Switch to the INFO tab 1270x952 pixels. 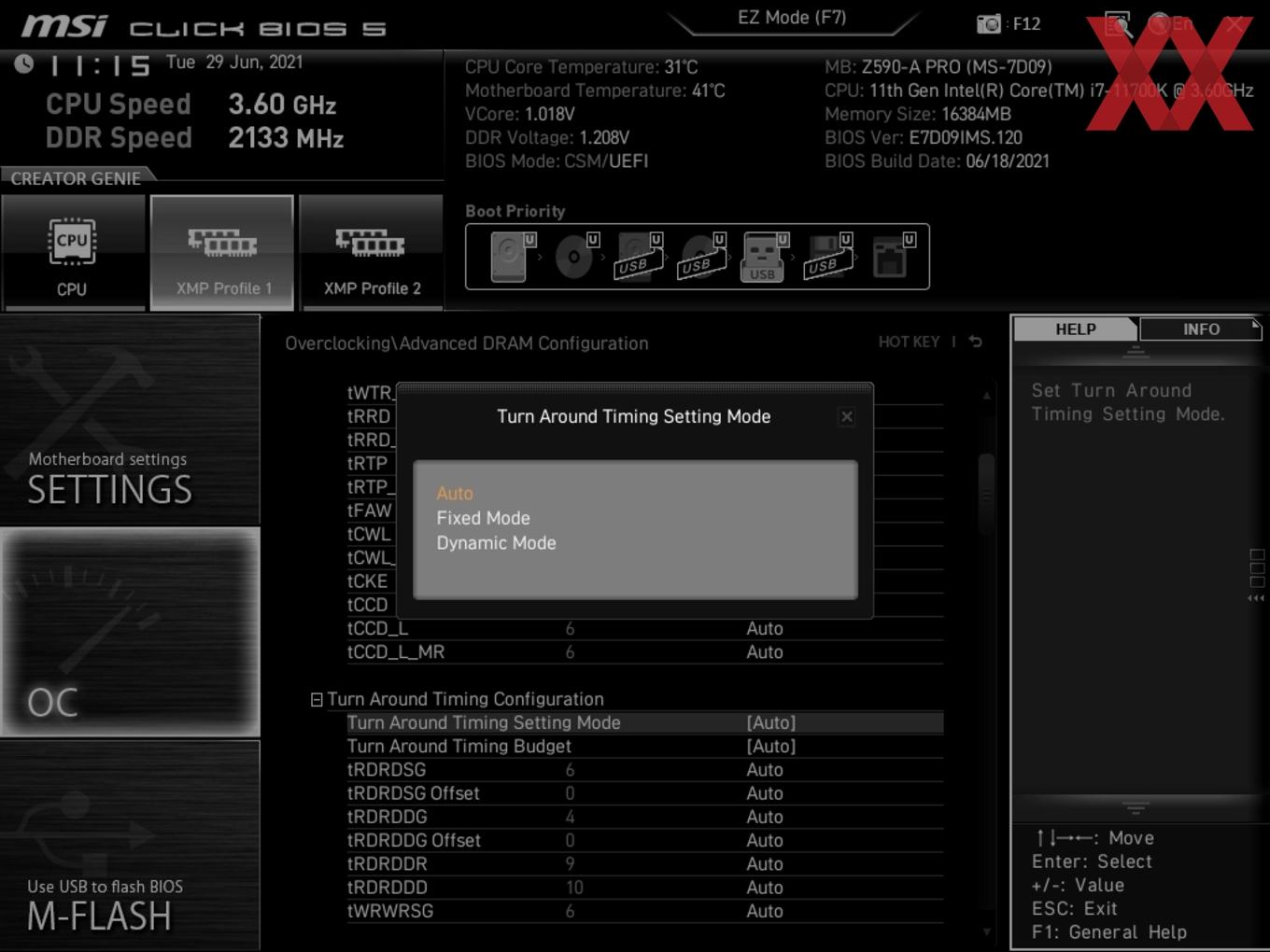click(x=1201, y=329)
